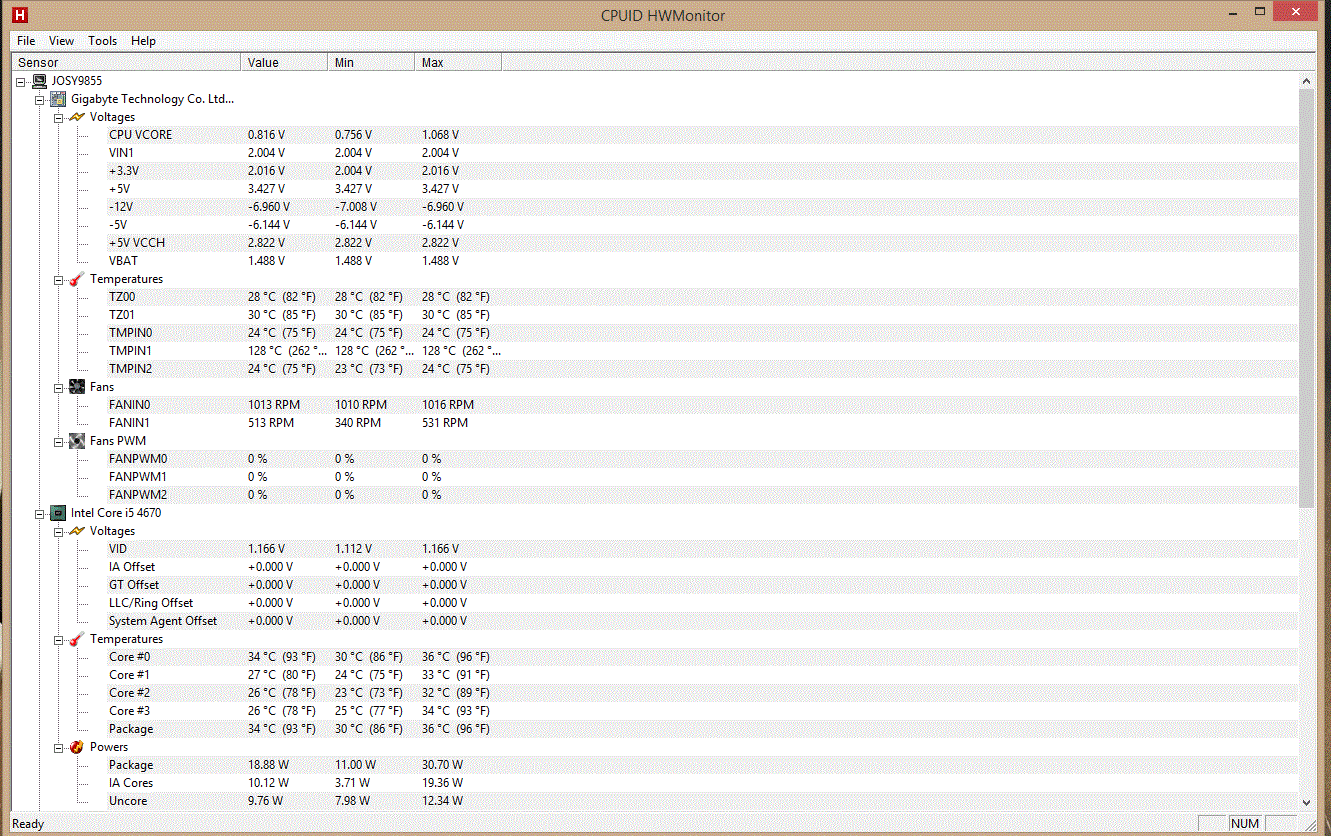
Task: Click the 18.88 W Package power value
Action: click(268, 765)
